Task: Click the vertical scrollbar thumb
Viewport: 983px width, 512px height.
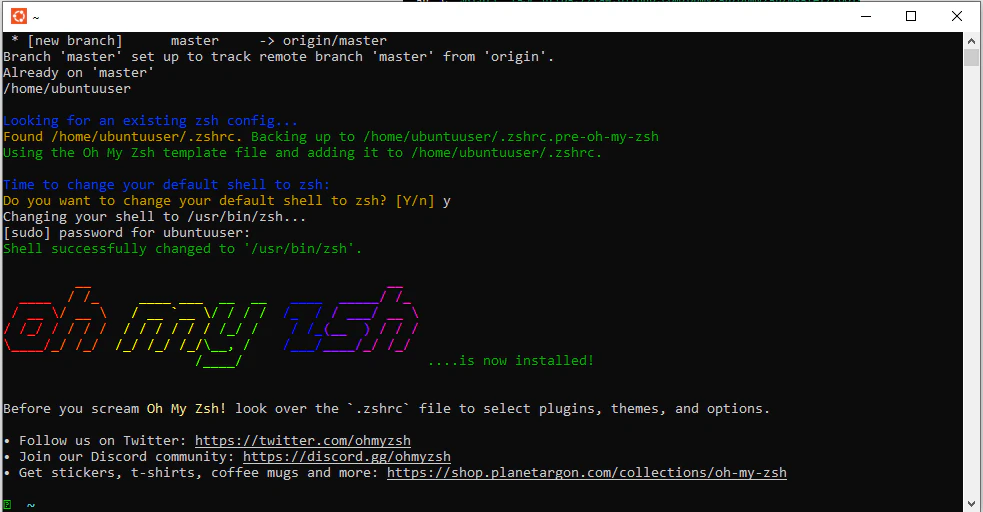Action: pos(971,57)
